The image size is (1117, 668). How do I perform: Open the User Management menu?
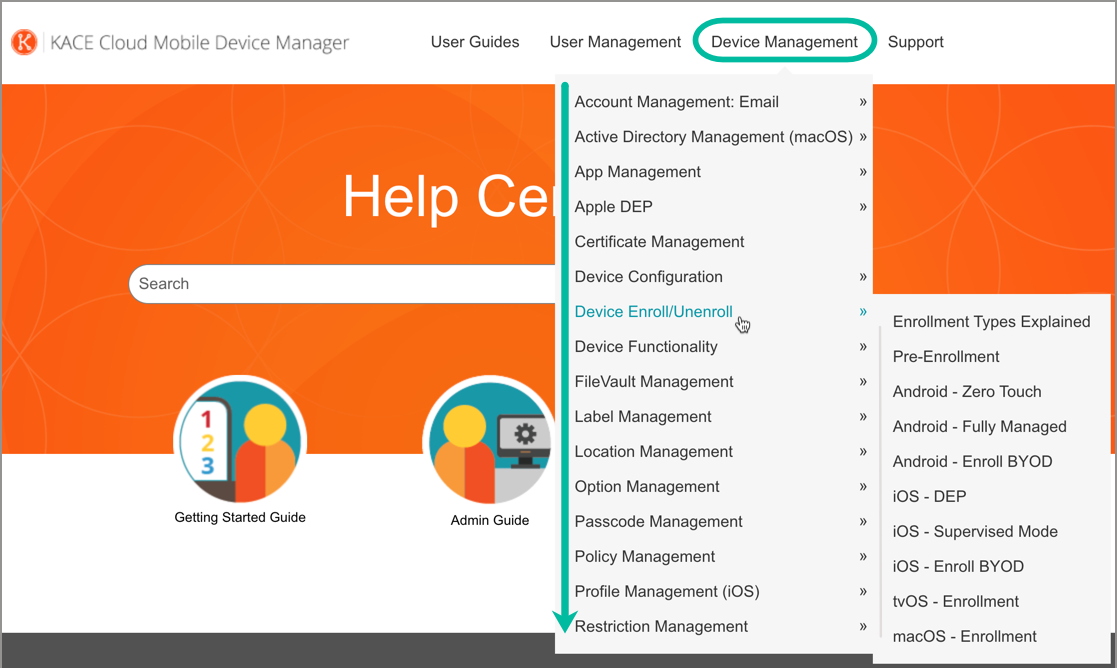point(615,42)
